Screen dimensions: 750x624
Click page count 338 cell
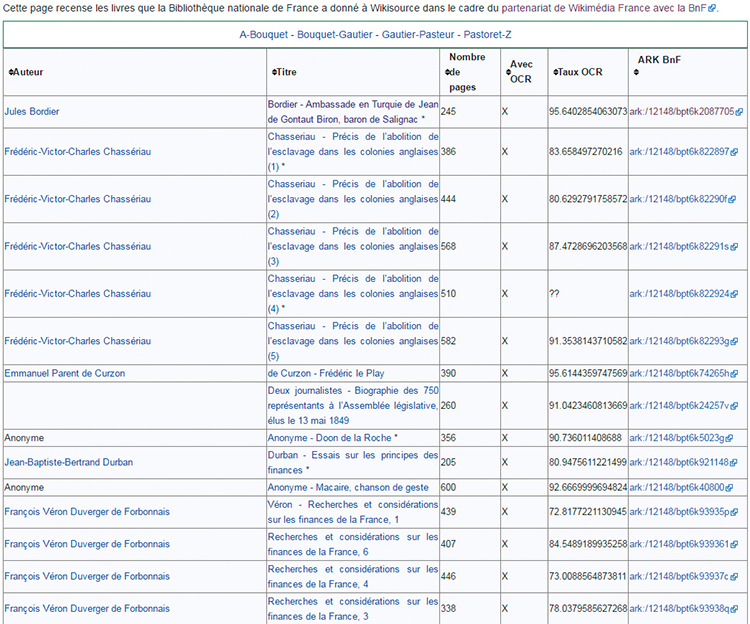[x=470, y=609]
